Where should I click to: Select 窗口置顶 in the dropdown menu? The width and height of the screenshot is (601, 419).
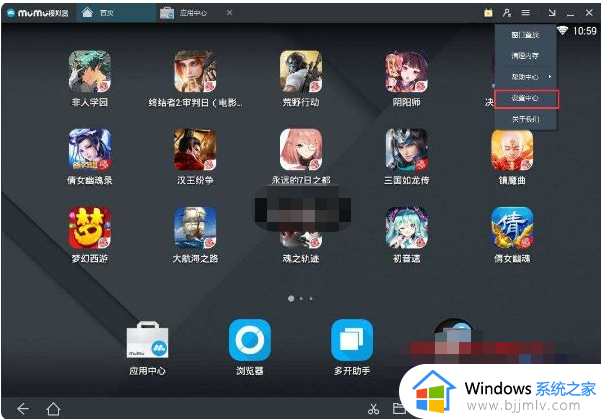(525, 35)
